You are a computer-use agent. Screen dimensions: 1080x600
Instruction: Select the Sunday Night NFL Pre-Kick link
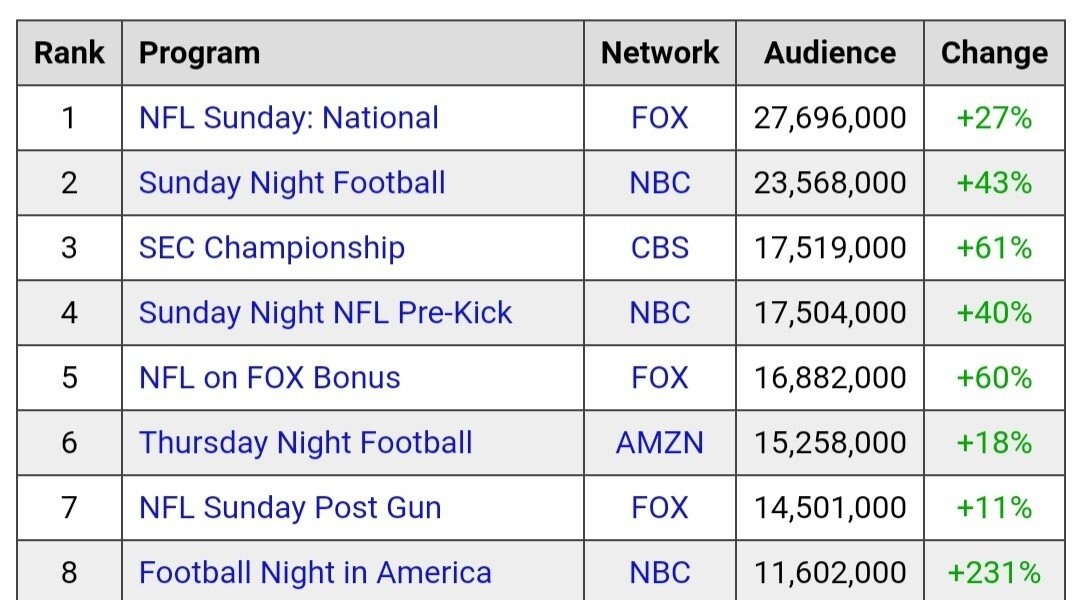pyautogui.click(x=325, y=313)
